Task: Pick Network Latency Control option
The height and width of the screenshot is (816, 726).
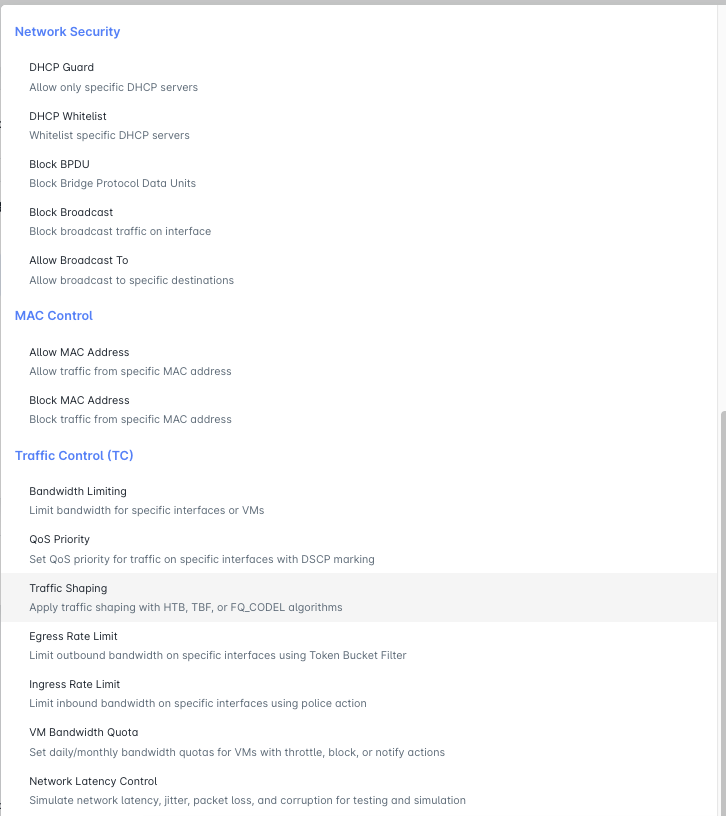Action: pos(93,781)
